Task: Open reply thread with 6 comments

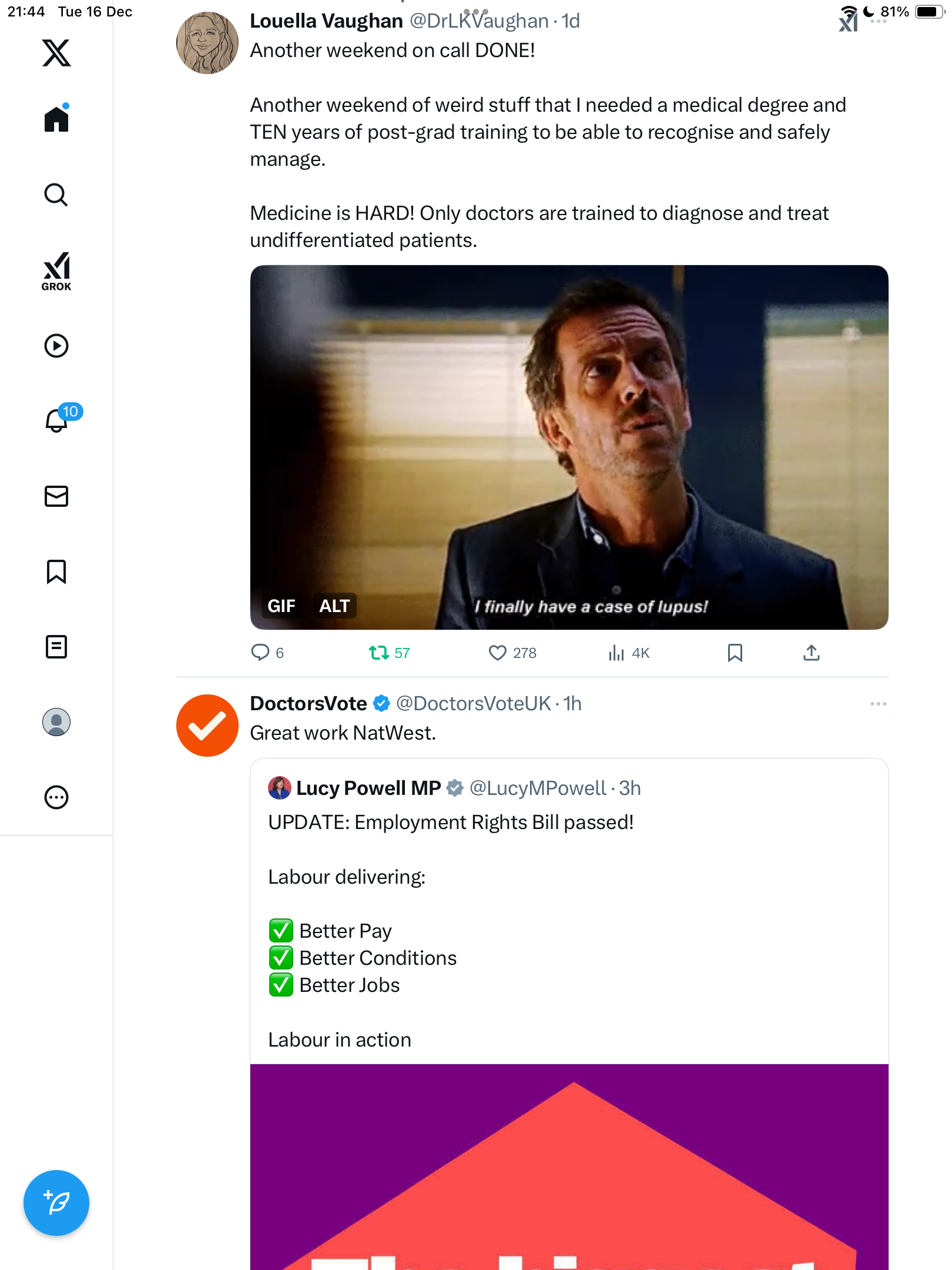Action: [x=268, y=653]
